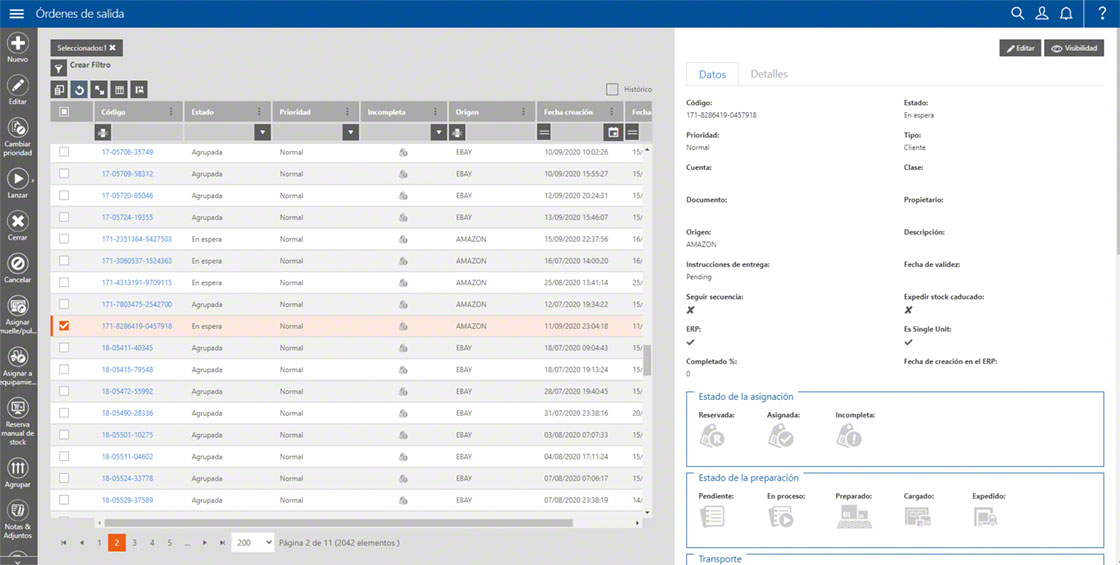Go to page 5
Image resolution: width=1120 pixels, height=565 pixels.
[x=169, y=543]
